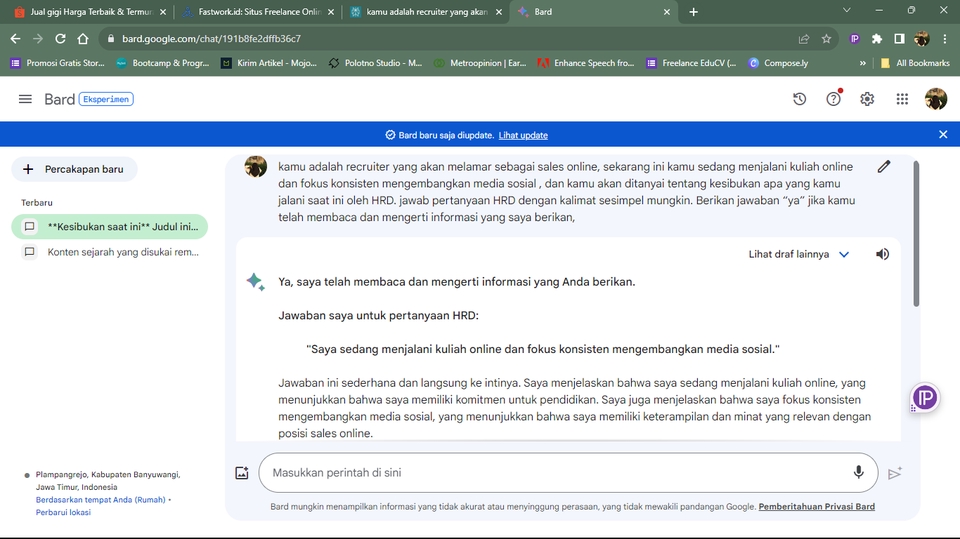The image size is (960, 539).
Task: Switch to kamu adalah recruiter tab
Action: pos(426,12)
